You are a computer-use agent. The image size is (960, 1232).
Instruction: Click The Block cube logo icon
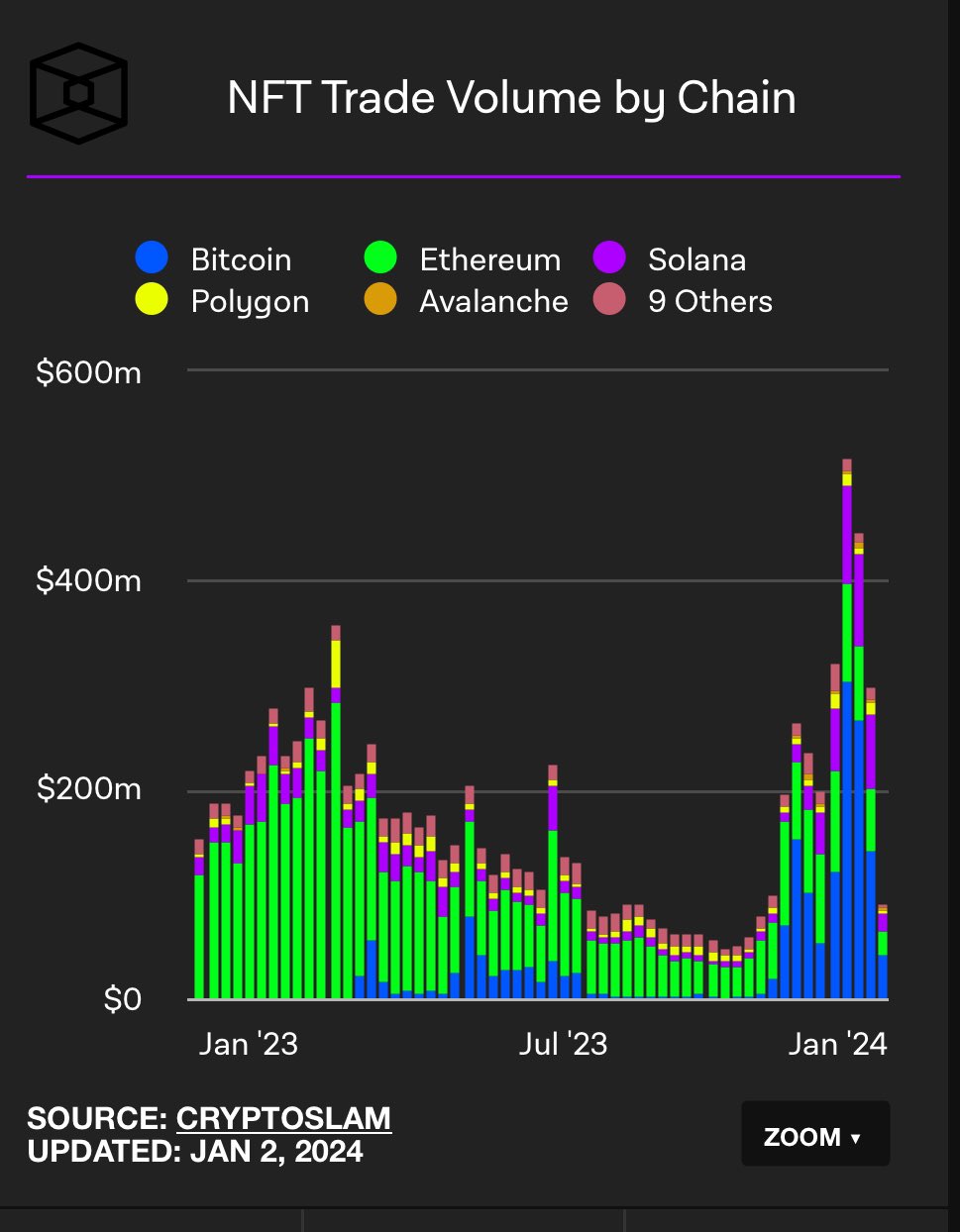79,92
